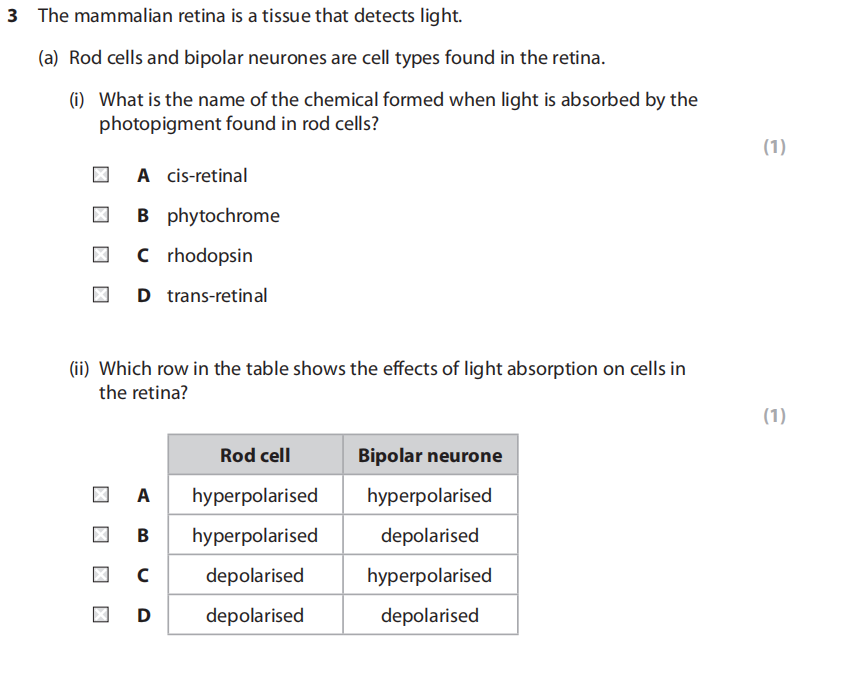Tick the checkbox for option A cis-retinal
This screenshot has width=864, height=682.
click(x=100, y=176)
